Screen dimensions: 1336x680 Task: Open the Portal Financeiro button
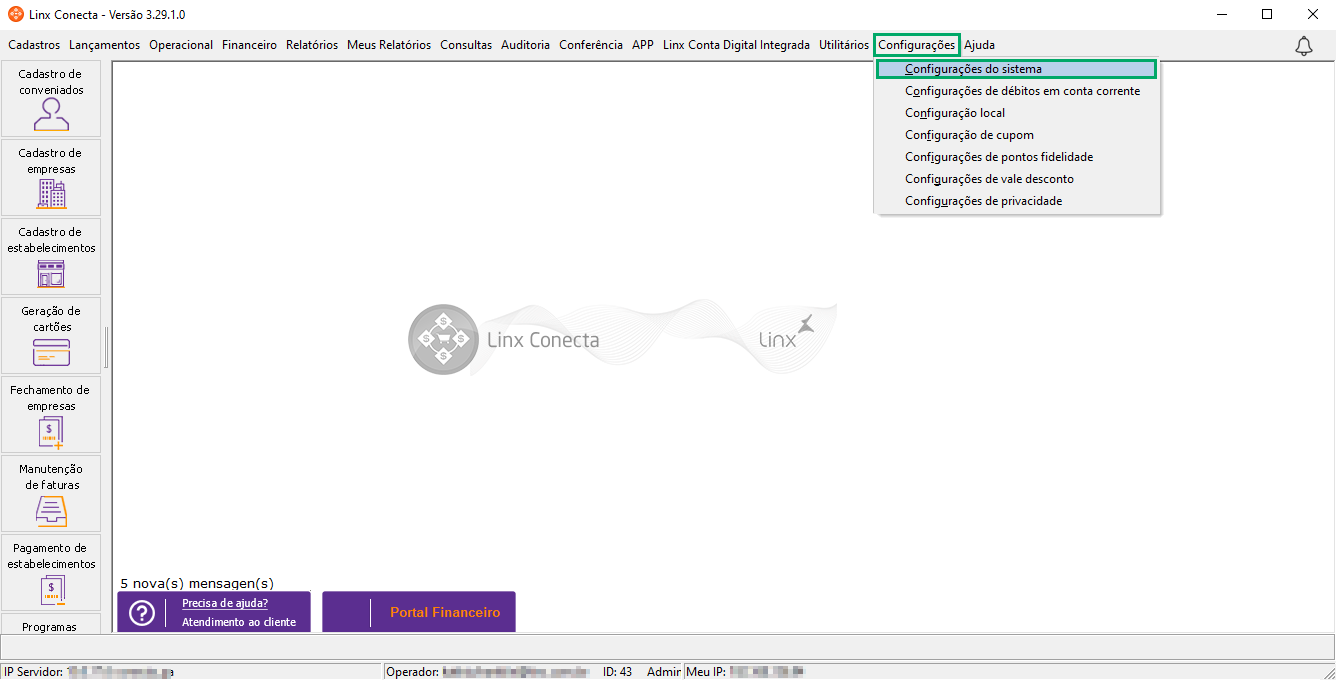tap(419, 612)
